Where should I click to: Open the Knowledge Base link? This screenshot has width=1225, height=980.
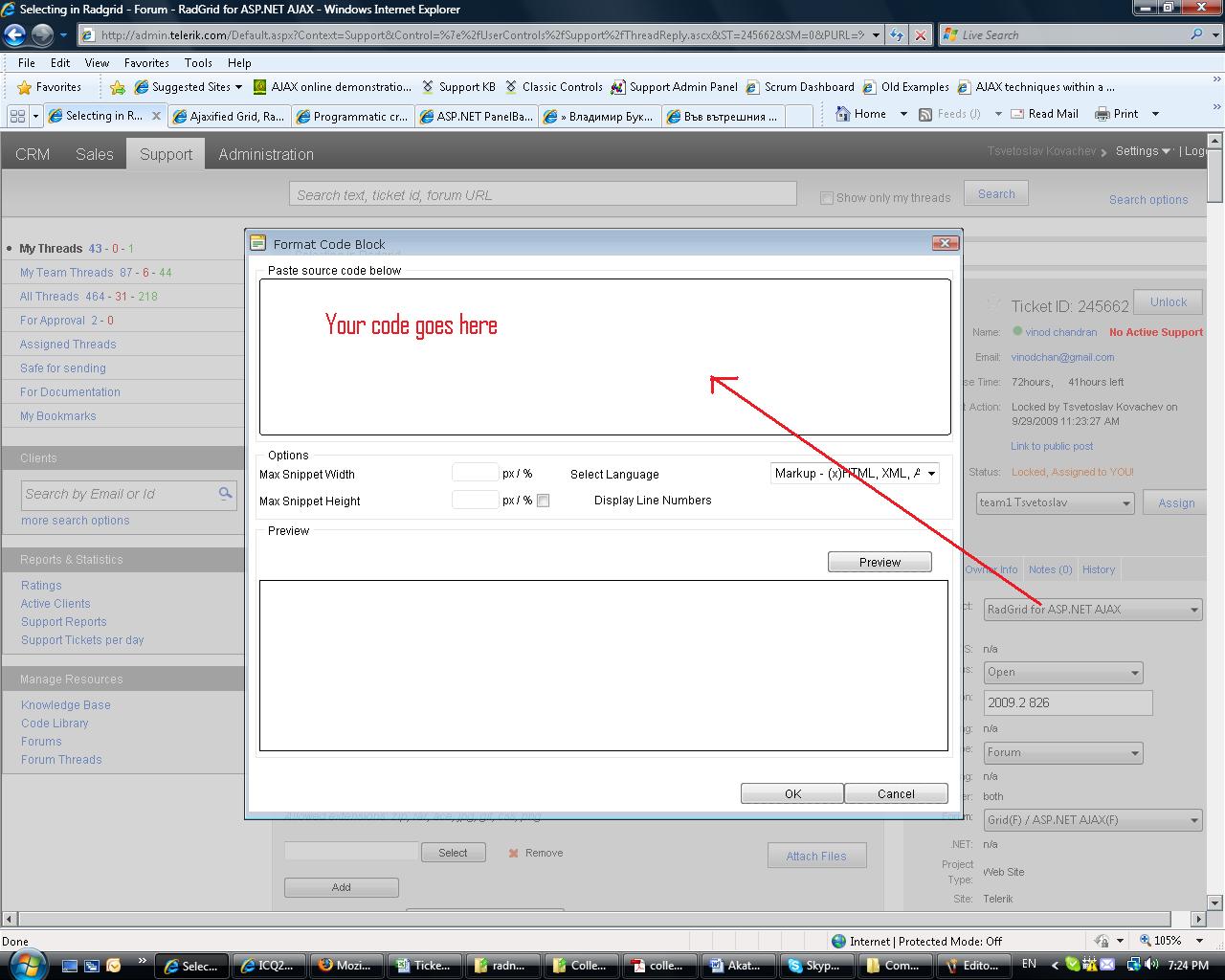(x=66, y=705)
